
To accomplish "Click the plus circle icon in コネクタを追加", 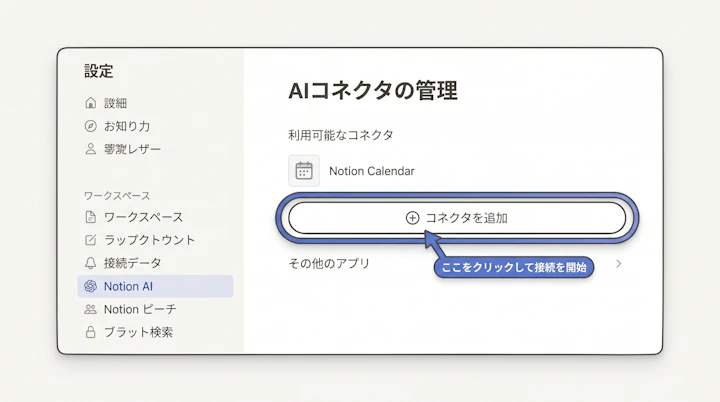I will pyautogui.click(x=412, y=218).
